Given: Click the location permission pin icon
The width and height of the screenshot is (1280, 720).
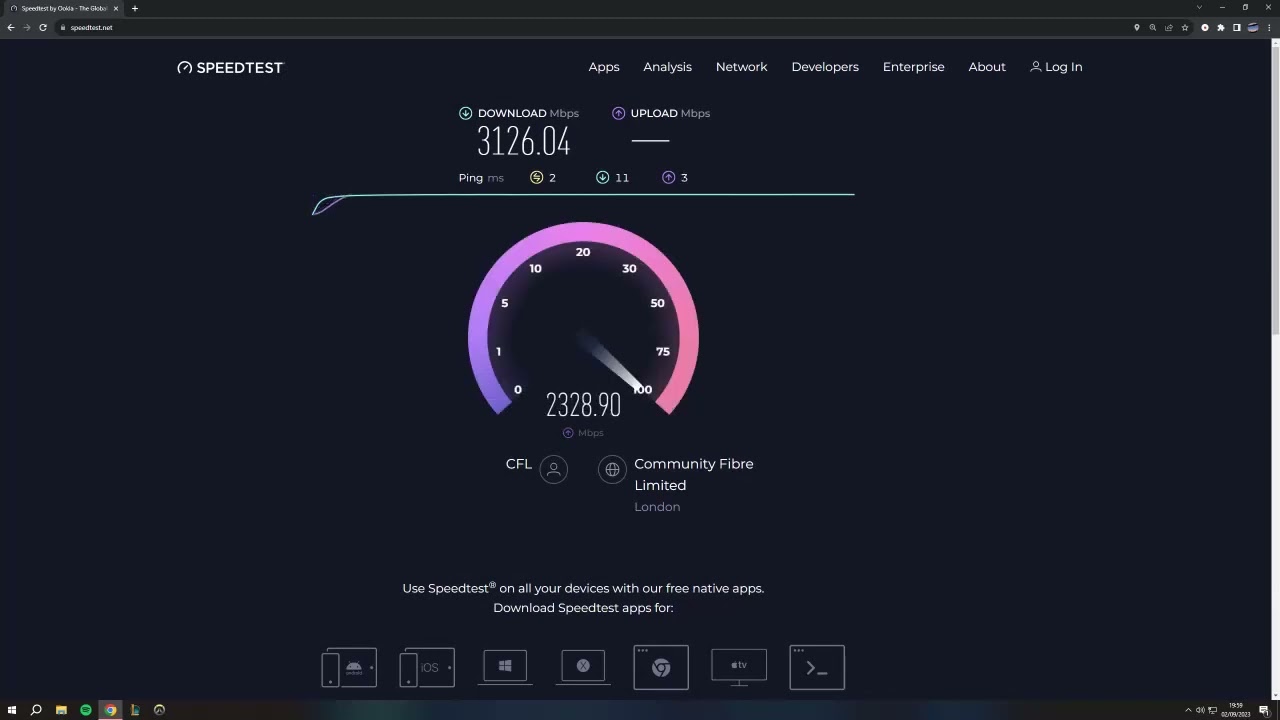Looking at the screenshot, I should (x=1136, y=27).
